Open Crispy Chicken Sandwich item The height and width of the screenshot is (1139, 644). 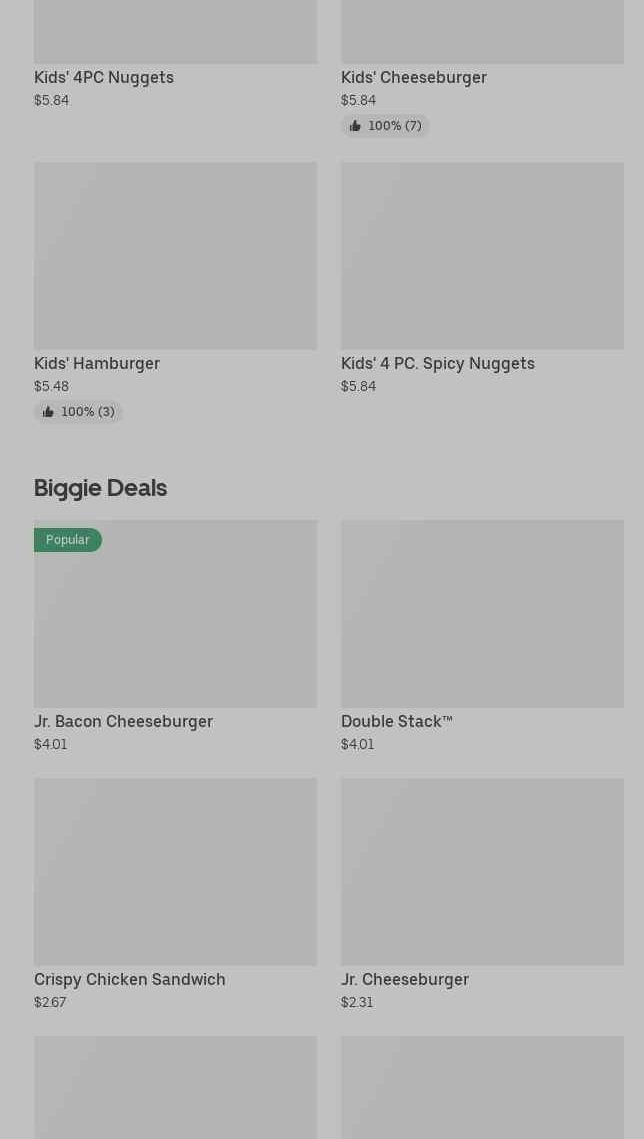(x=129, y=979)
